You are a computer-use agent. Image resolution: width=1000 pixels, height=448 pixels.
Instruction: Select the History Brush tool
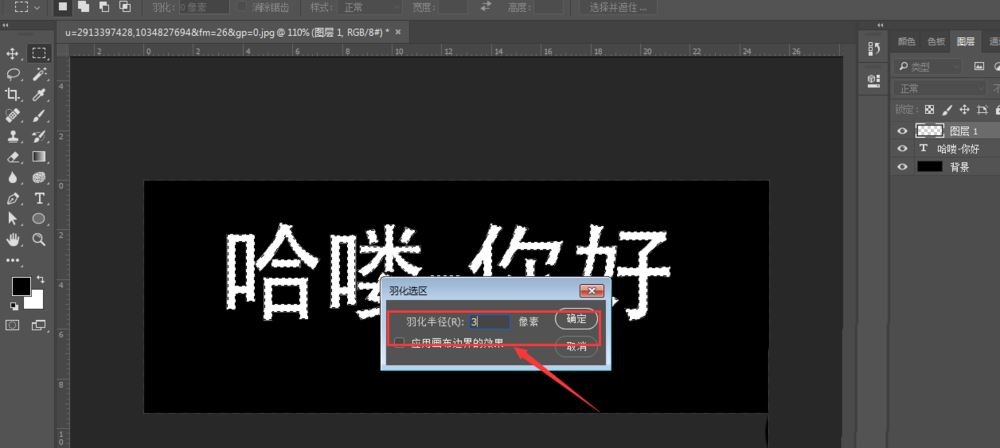click(39, 136)
